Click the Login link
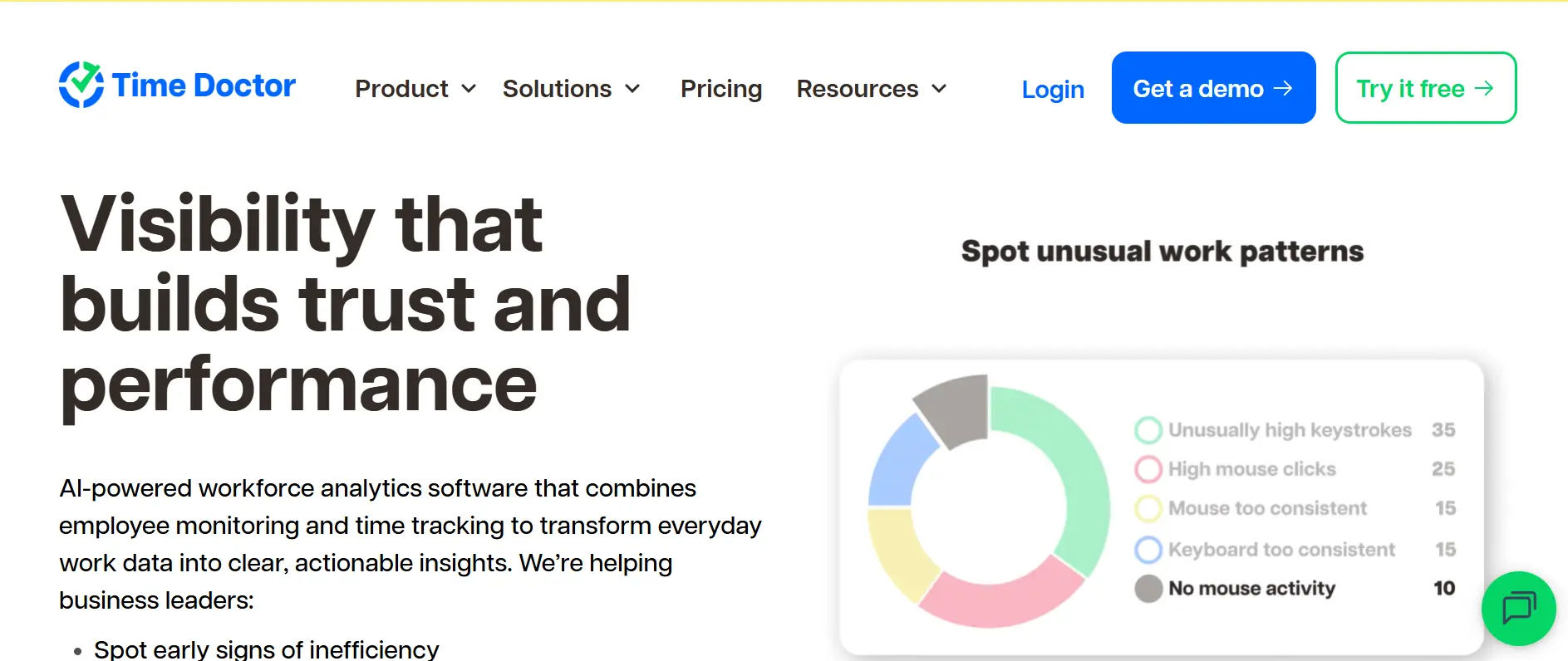The image size is (1568, 661). point(1052,90)
